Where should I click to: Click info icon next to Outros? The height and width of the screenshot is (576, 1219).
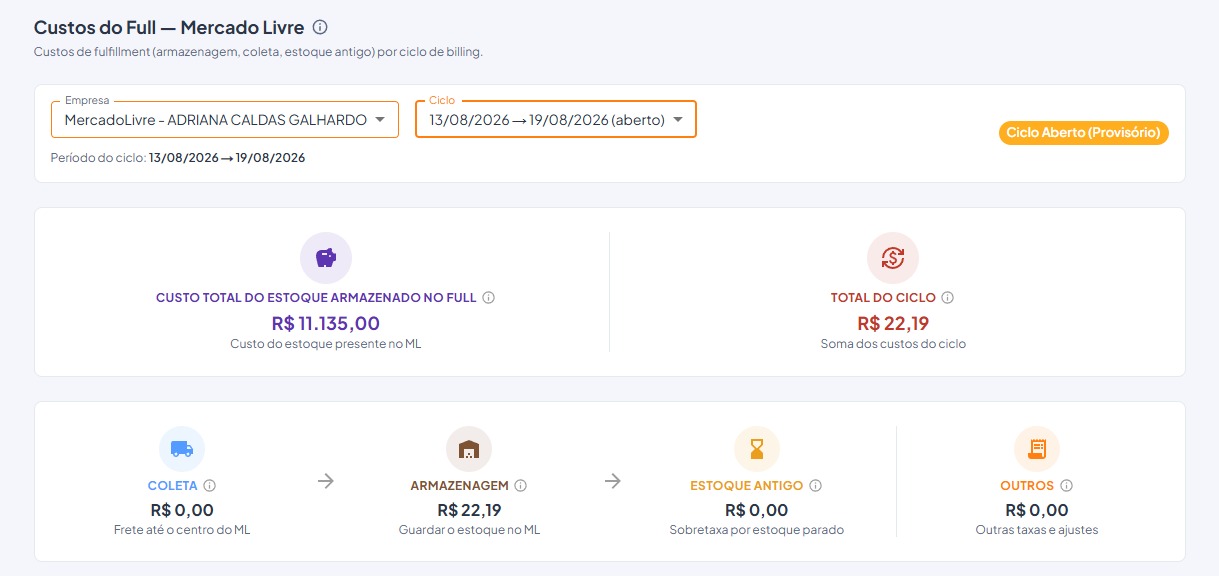coord(1066,486)
